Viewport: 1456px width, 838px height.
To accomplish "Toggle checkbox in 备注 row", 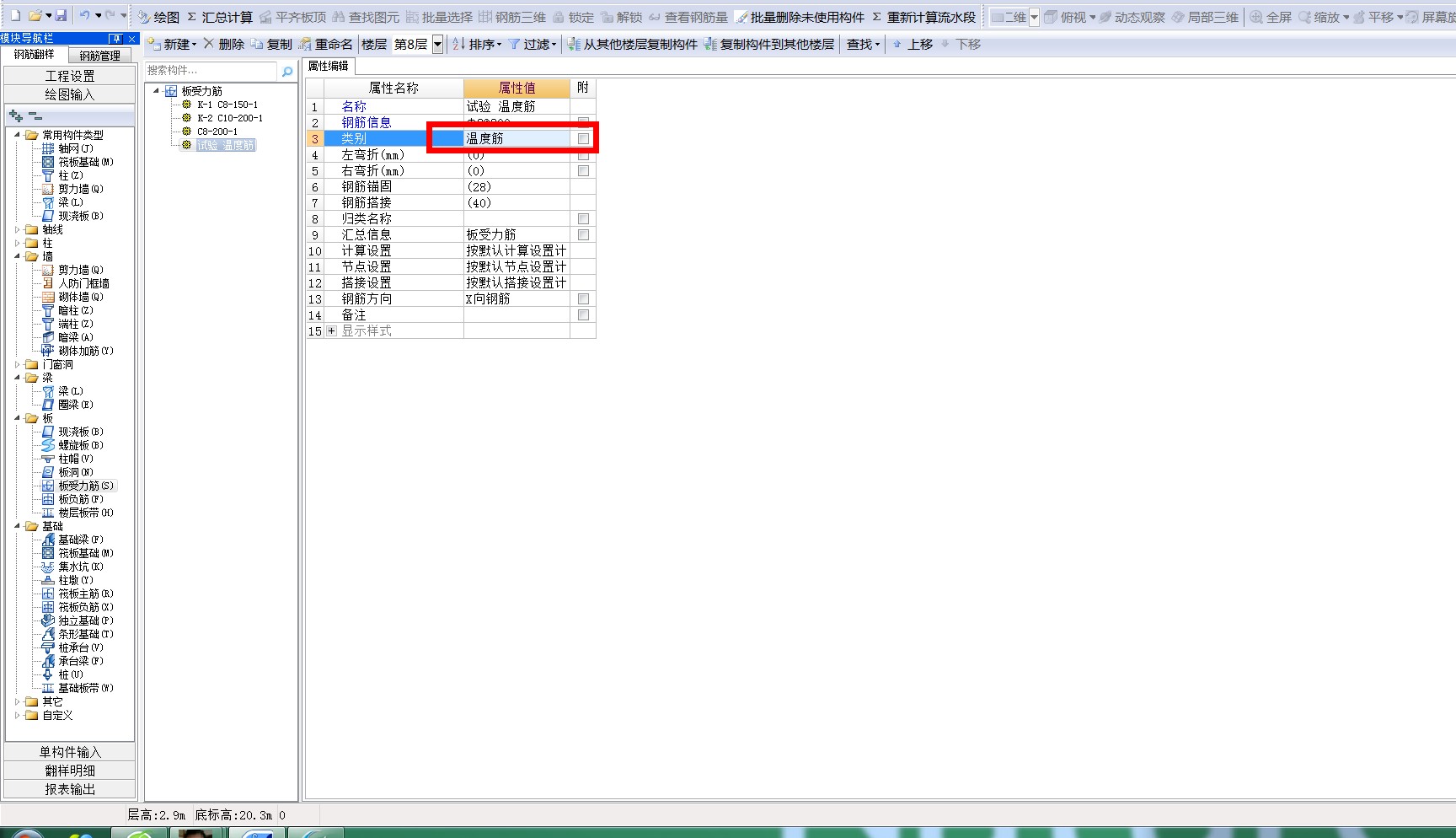I will (583, 314).
